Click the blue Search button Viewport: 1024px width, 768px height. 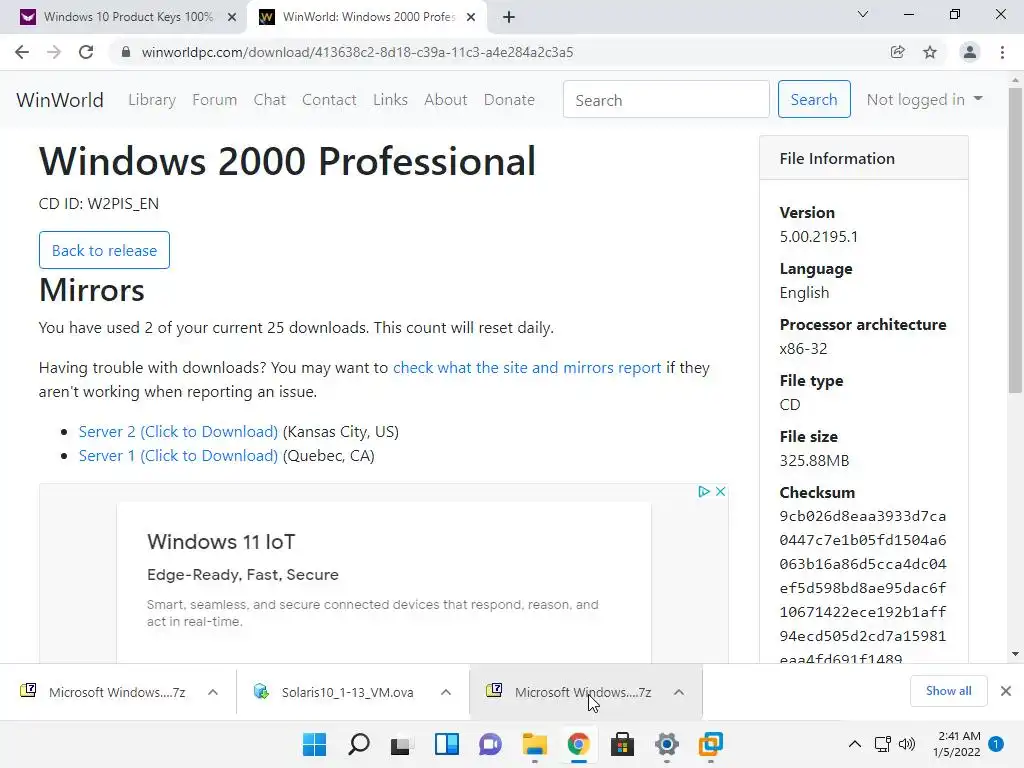coord(814,99)
